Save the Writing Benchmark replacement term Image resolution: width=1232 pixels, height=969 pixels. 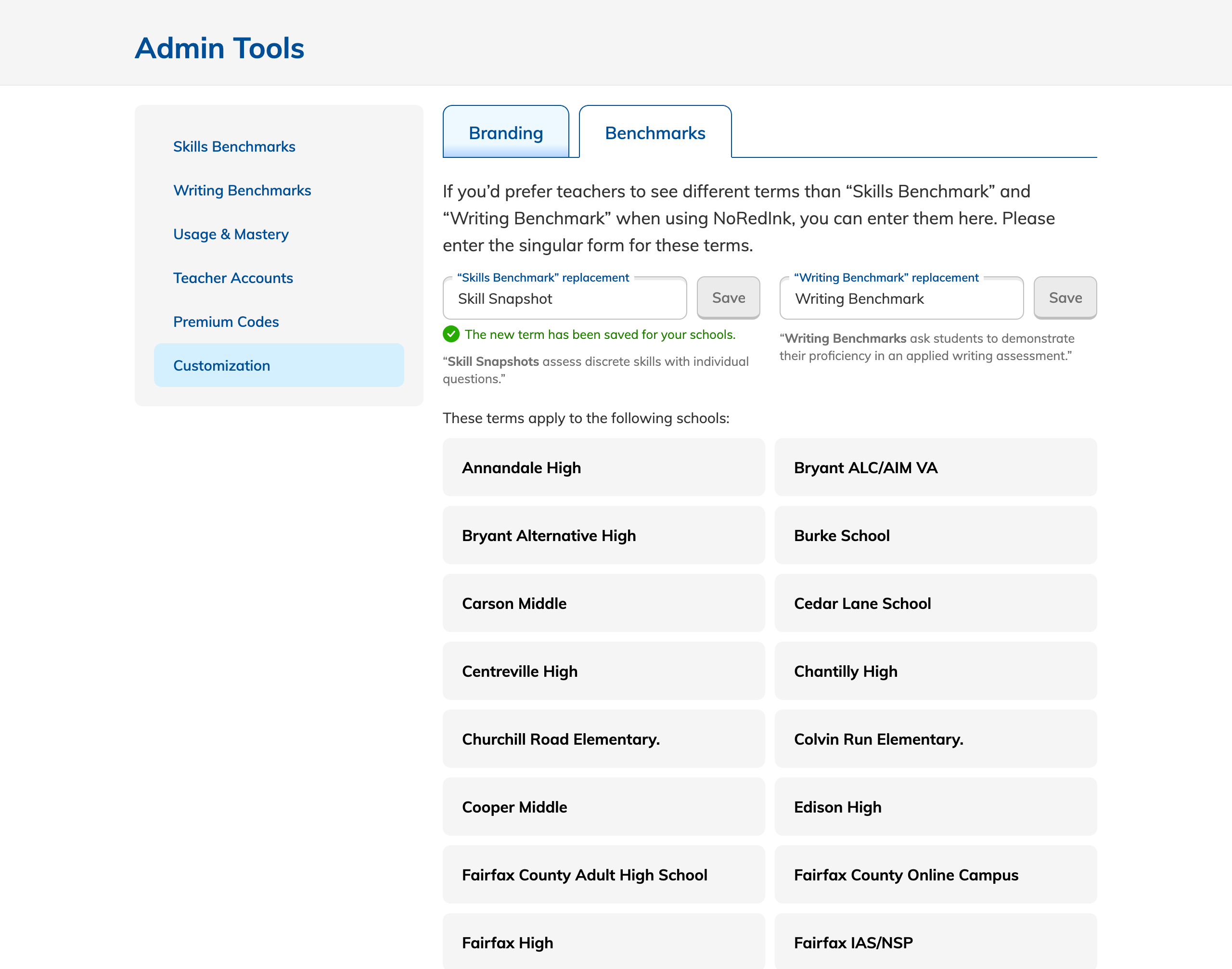click(1065, 298)
